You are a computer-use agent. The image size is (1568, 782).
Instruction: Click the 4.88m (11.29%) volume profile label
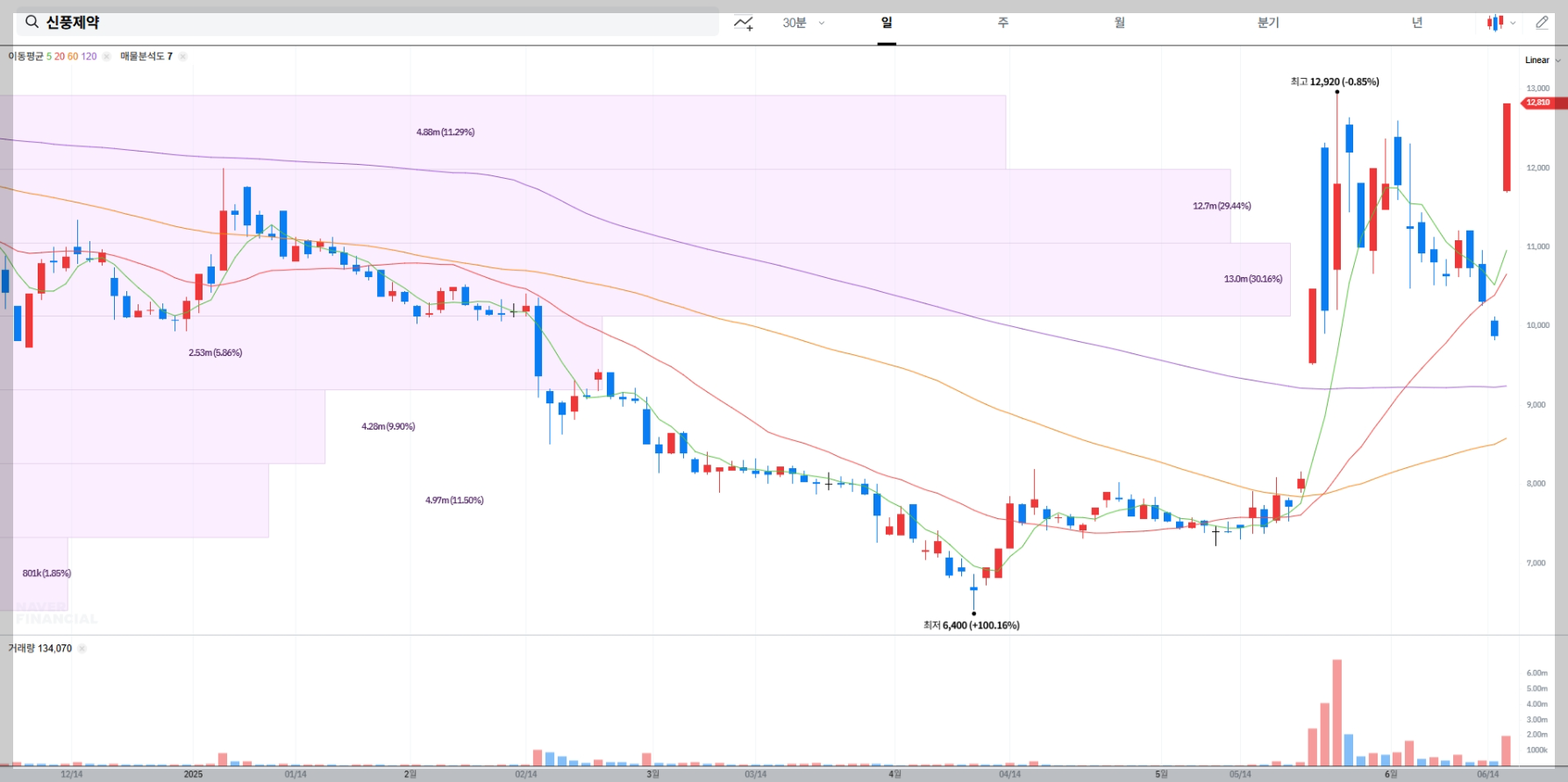pyautogui.click(x=445, y=132)
